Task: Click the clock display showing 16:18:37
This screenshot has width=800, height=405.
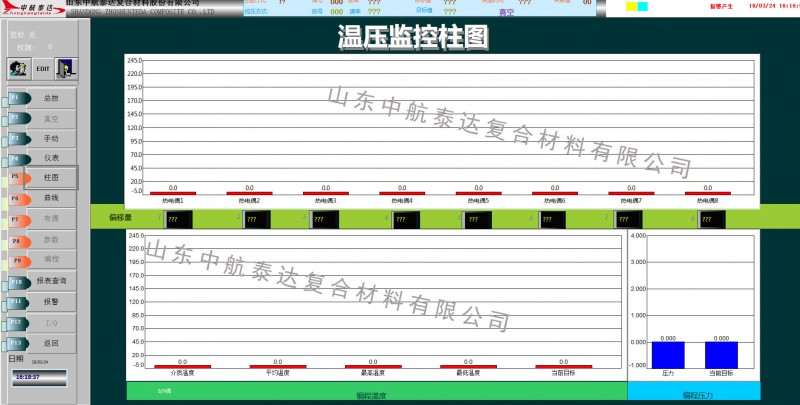Action: (x=39, y=377)
